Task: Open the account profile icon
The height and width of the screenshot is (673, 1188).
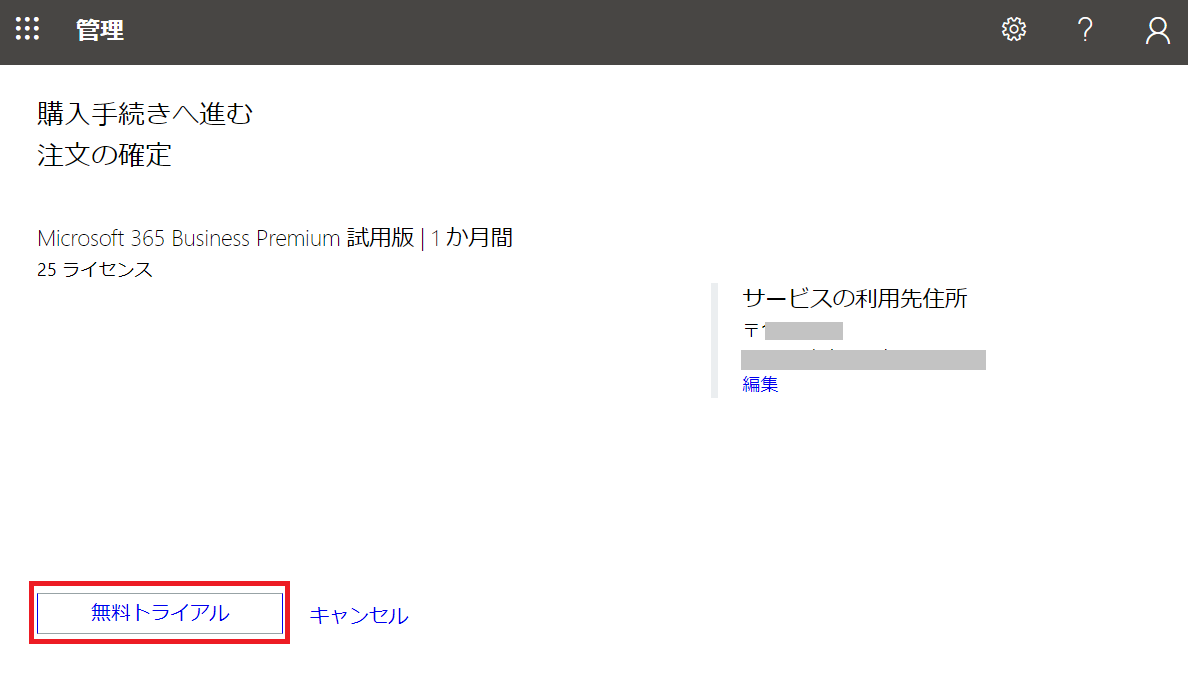Action: pyautogui.click(x=1158, y=30)
